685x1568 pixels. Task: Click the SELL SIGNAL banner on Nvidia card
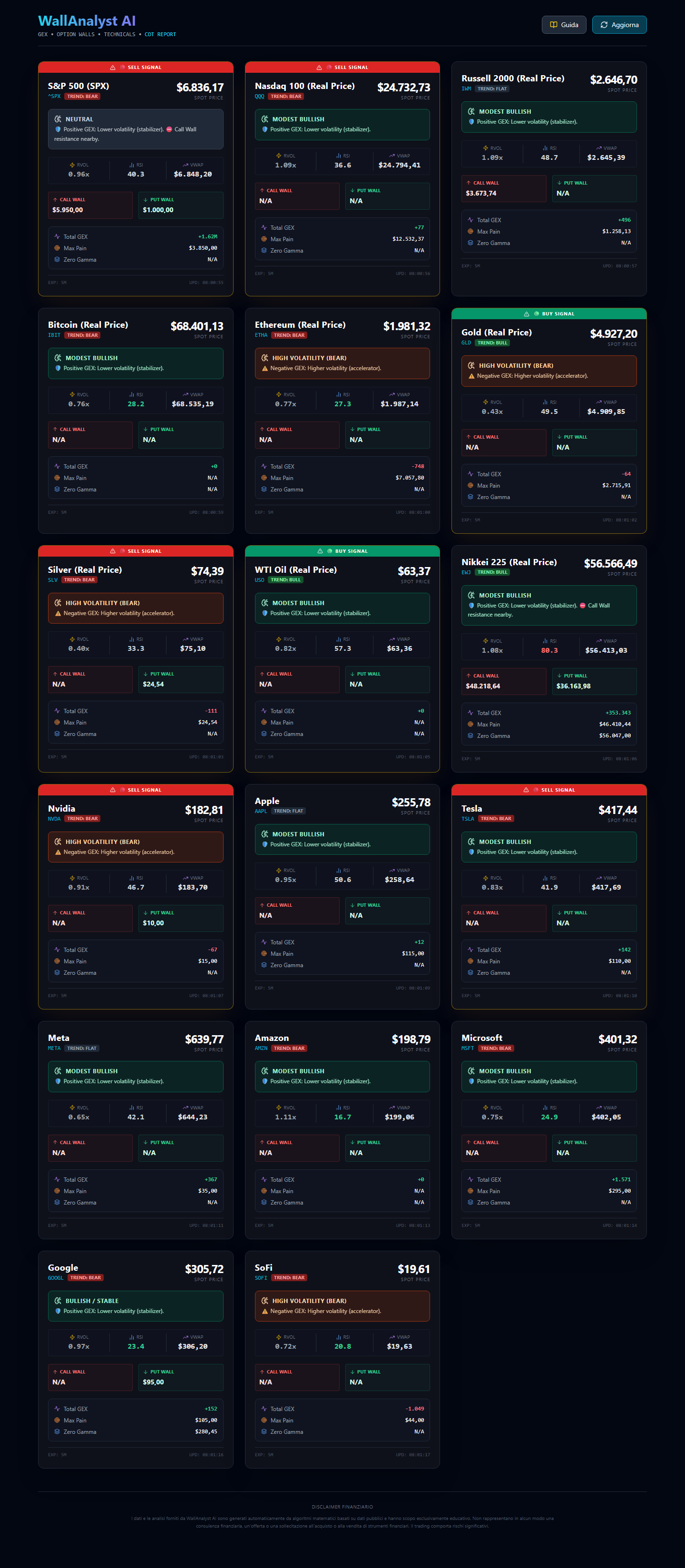pos(136,790)
